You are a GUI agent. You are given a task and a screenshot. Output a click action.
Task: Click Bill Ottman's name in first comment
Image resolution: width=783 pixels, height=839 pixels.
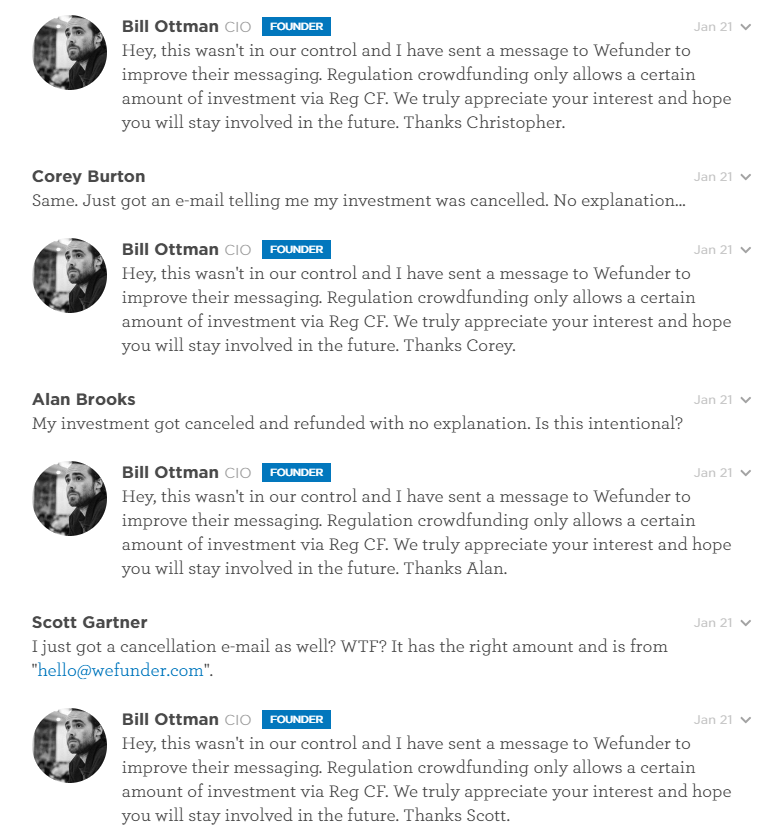[x=170, y=26]
